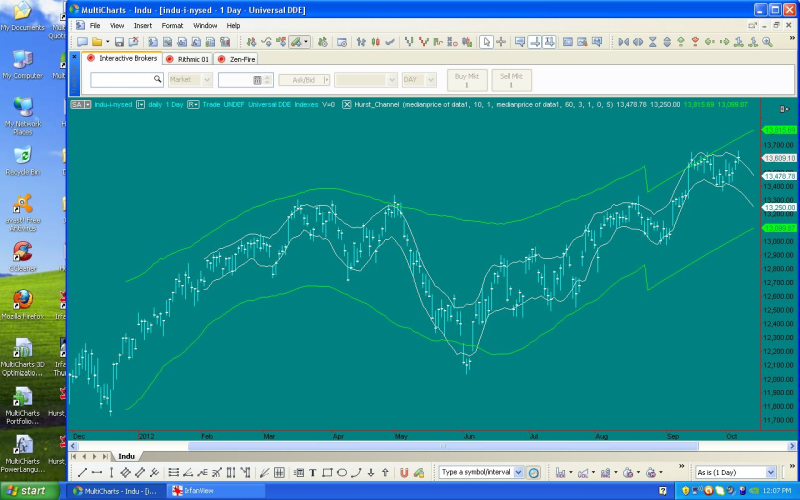The height and width of the screenshot is (500, 800).
Task: Click the green right-arrow shift icon
Action: (x=724, y=42)
